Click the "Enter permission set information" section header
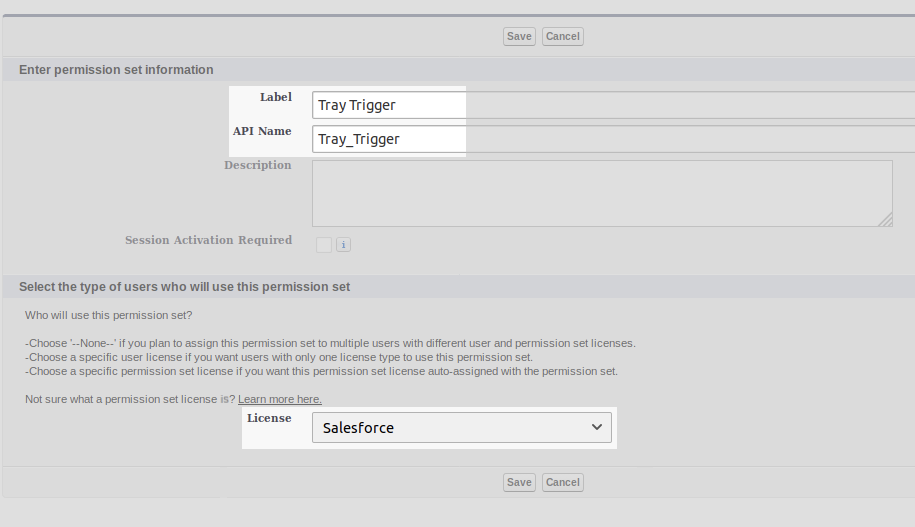 pyautogui.click(x=116, y=70)
